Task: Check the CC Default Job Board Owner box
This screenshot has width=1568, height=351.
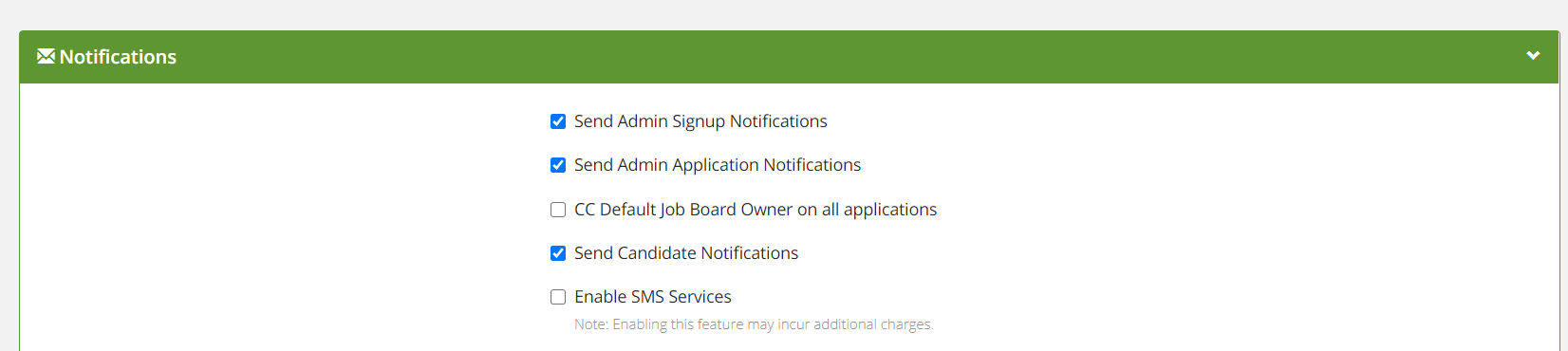Action: pyautogui.click(x=558, y=210)
